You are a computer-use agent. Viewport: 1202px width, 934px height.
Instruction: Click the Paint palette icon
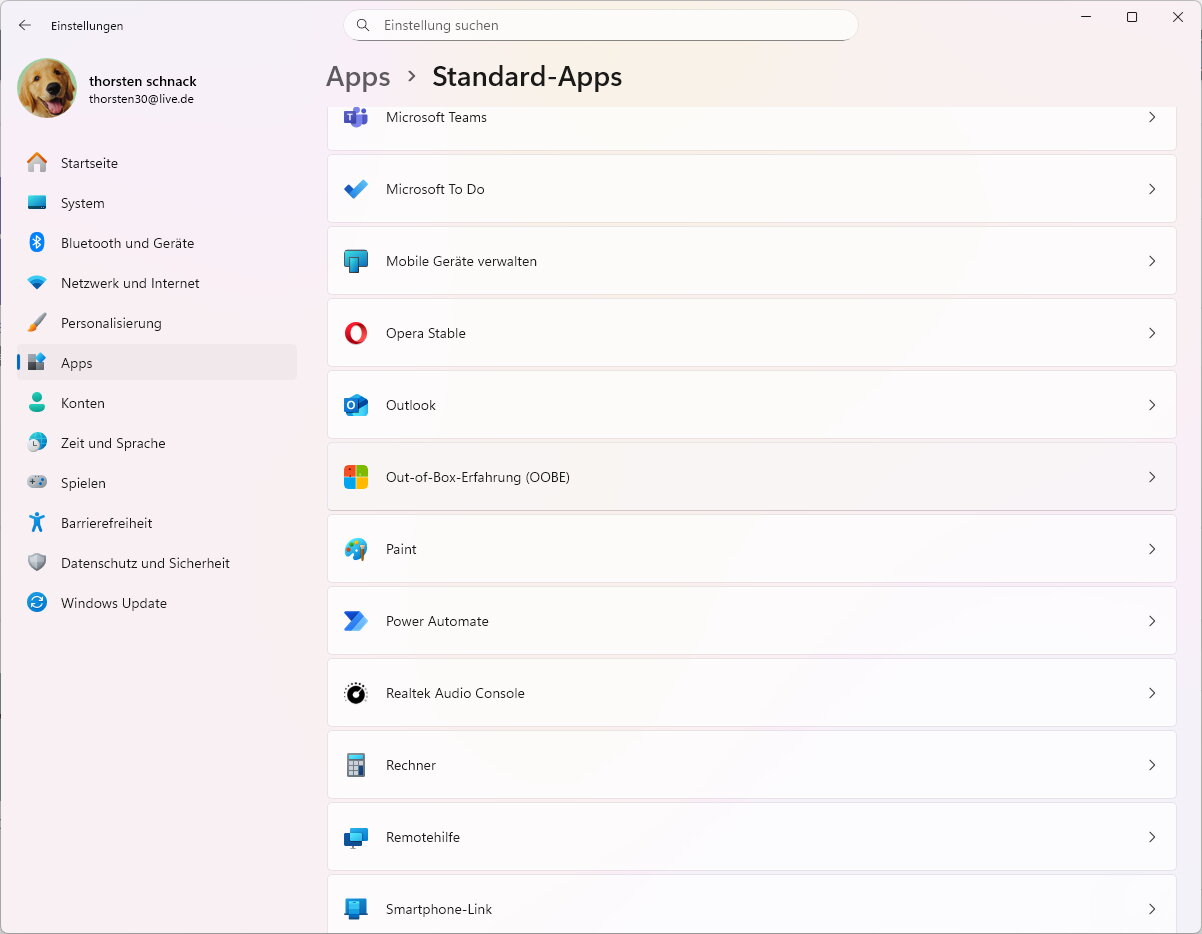355,549
